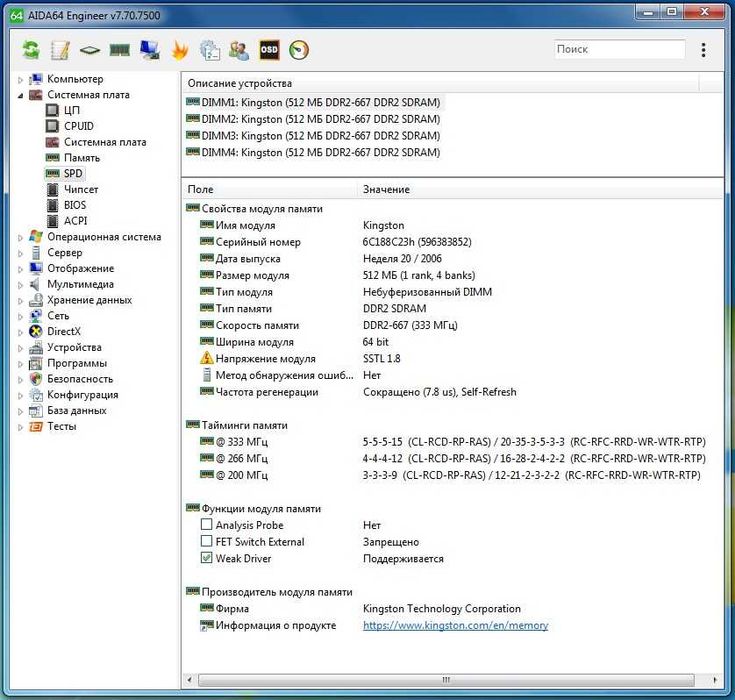Select the @ 200 МГц timings row
This screenshot has height=700, width=735.
click(x=450, y=475)
